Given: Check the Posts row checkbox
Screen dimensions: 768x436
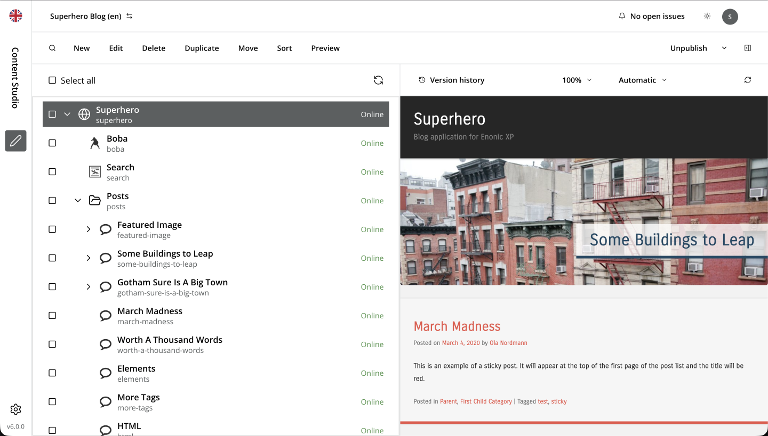Looking at the screenshot, I should coord(52,200).
